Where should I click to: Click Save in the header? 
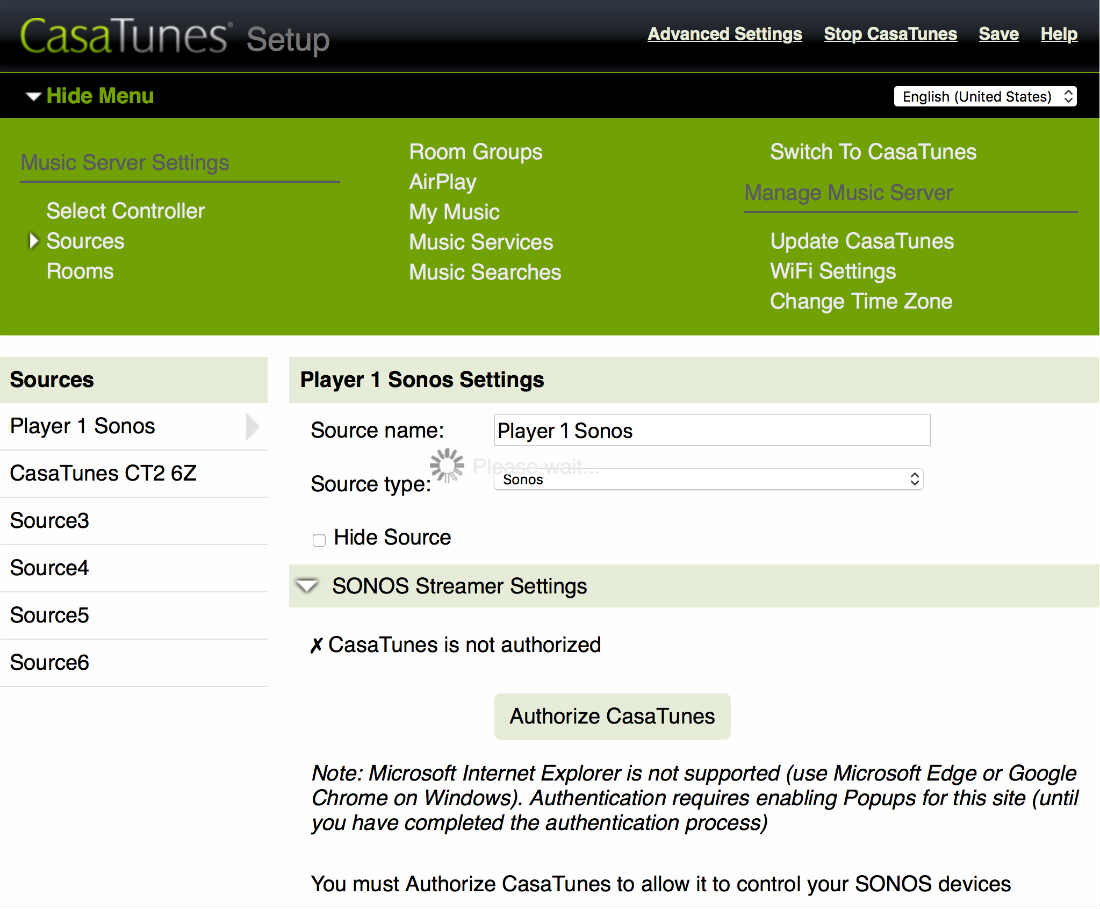998,34
